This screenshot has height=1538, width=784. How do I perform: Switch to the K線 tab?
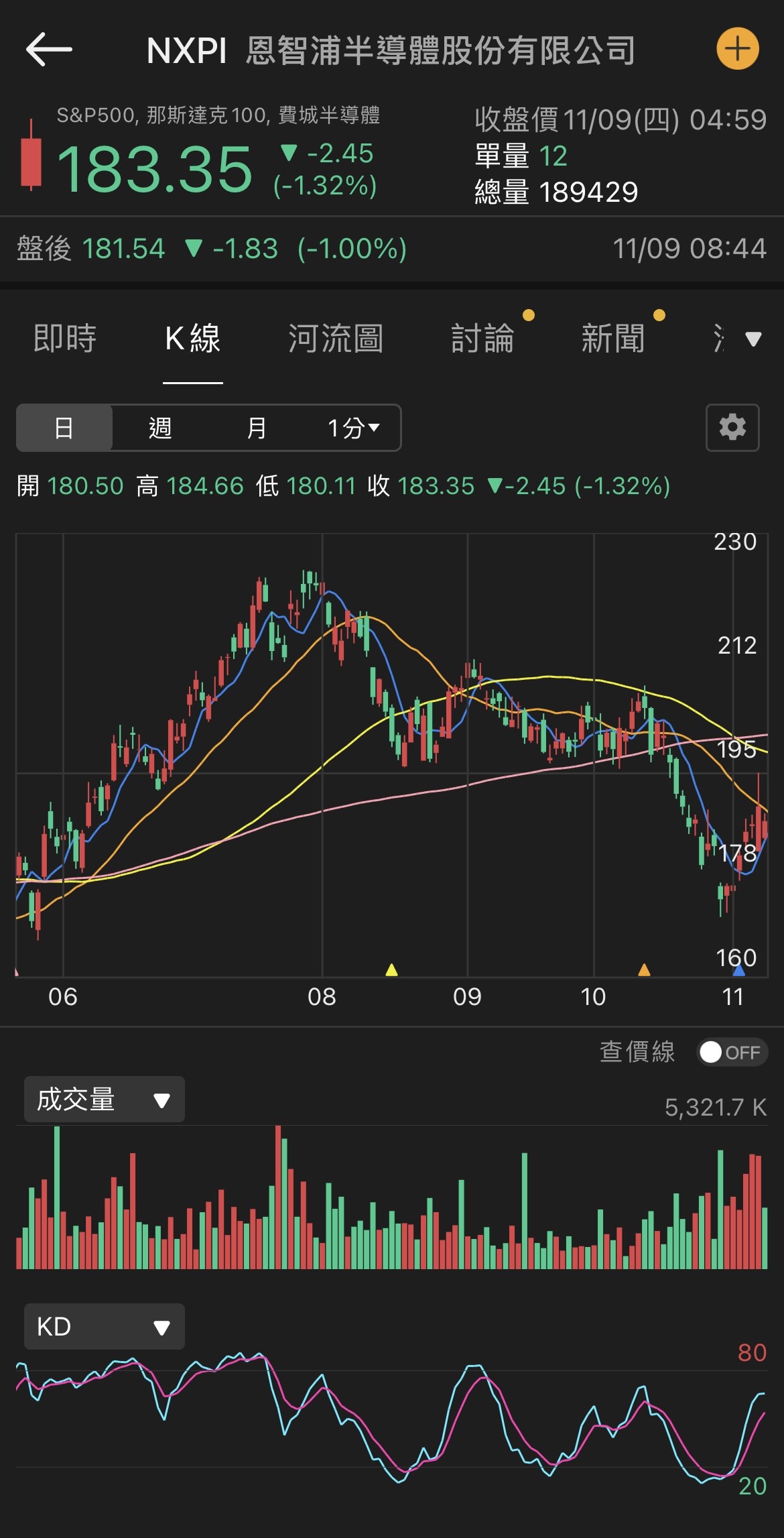[x=193, y=338]
